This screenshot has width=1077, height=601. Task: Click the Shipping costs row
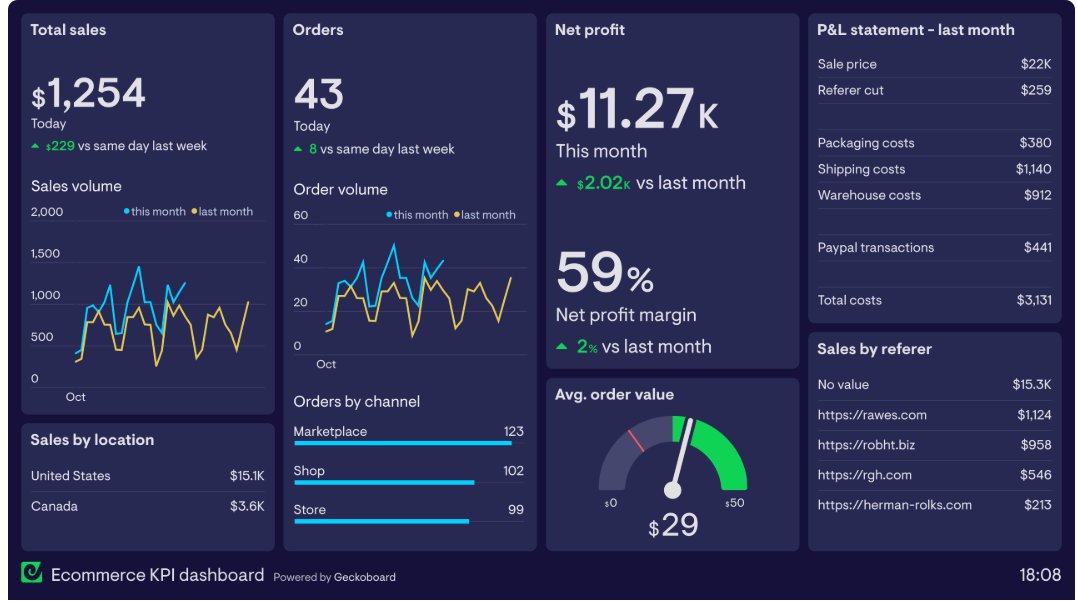[x=934, y=169]
